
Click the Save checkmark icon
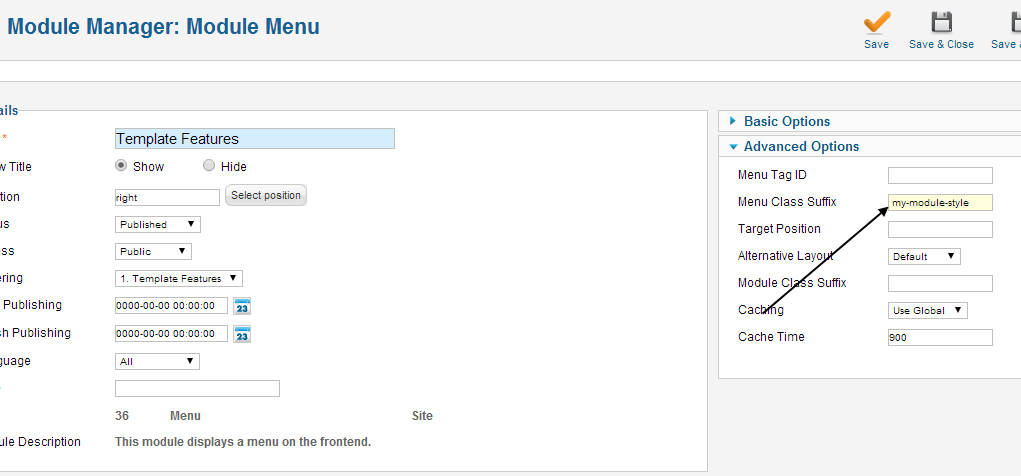(877, 23)
